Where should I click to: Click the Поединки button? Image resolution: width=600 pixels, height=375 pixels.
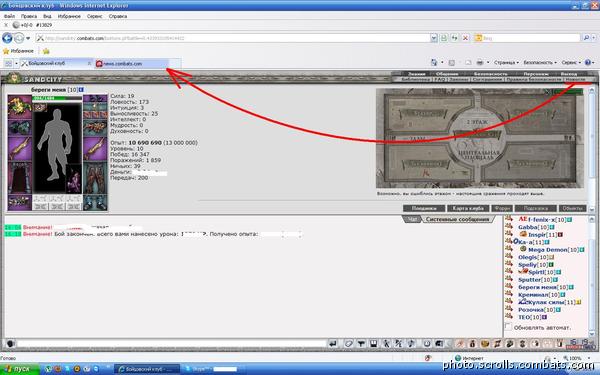pyautogui.click(x=424, y=208)
